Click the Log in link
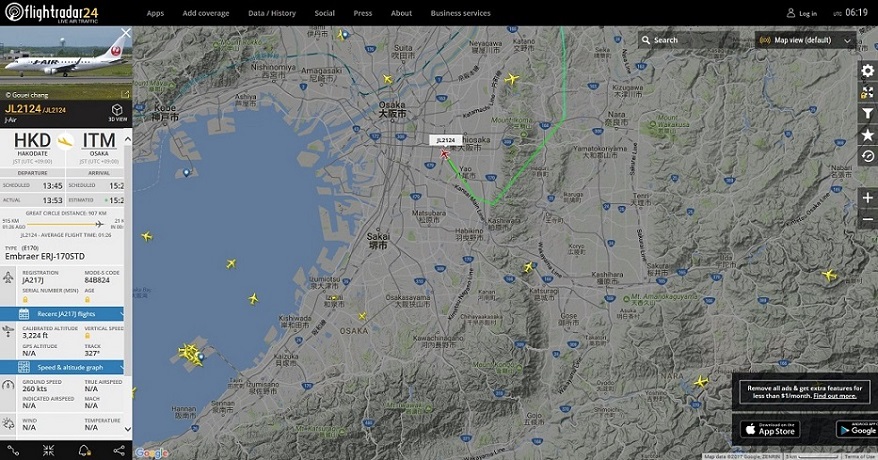This screenshot has height=460, width=878. pyautogui.click(x=802, y=13)
